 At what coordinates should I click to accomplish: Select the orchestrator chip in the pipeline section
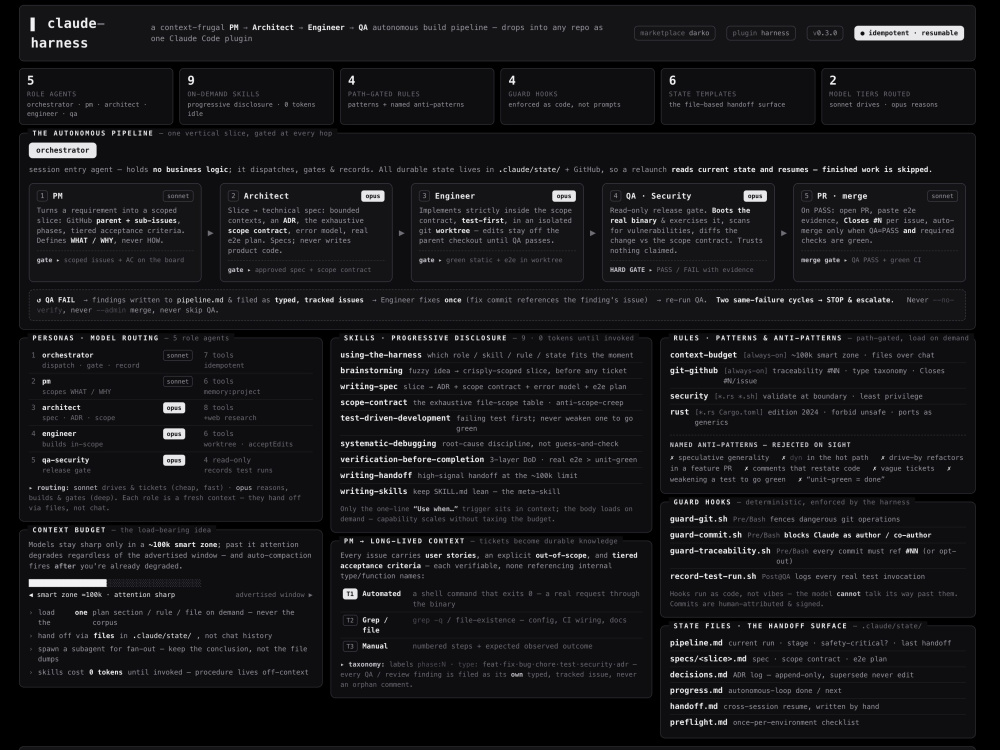coord(62,151)
